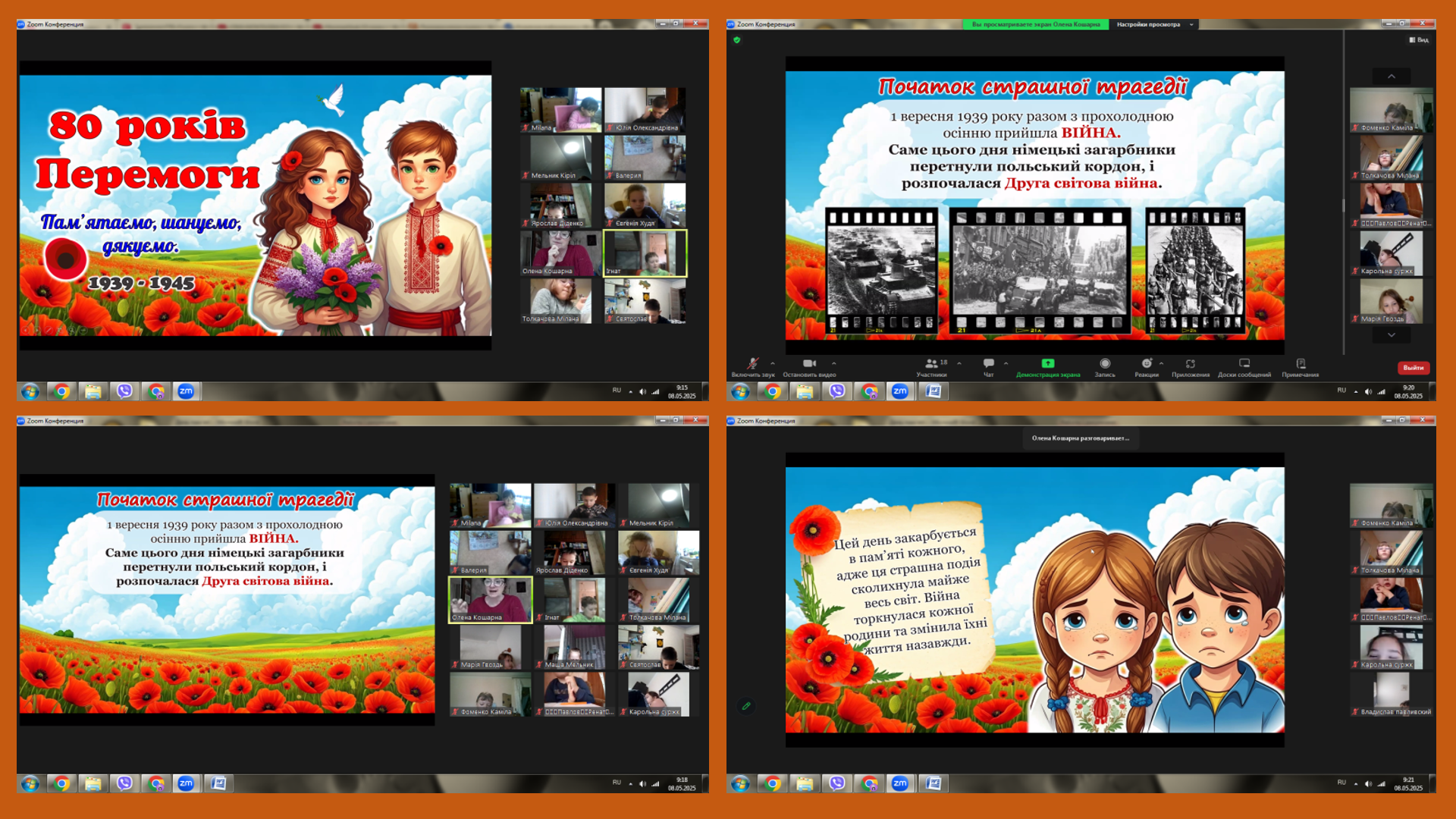
Task: Expand the caret next to Участники
Action: (959, 363)
